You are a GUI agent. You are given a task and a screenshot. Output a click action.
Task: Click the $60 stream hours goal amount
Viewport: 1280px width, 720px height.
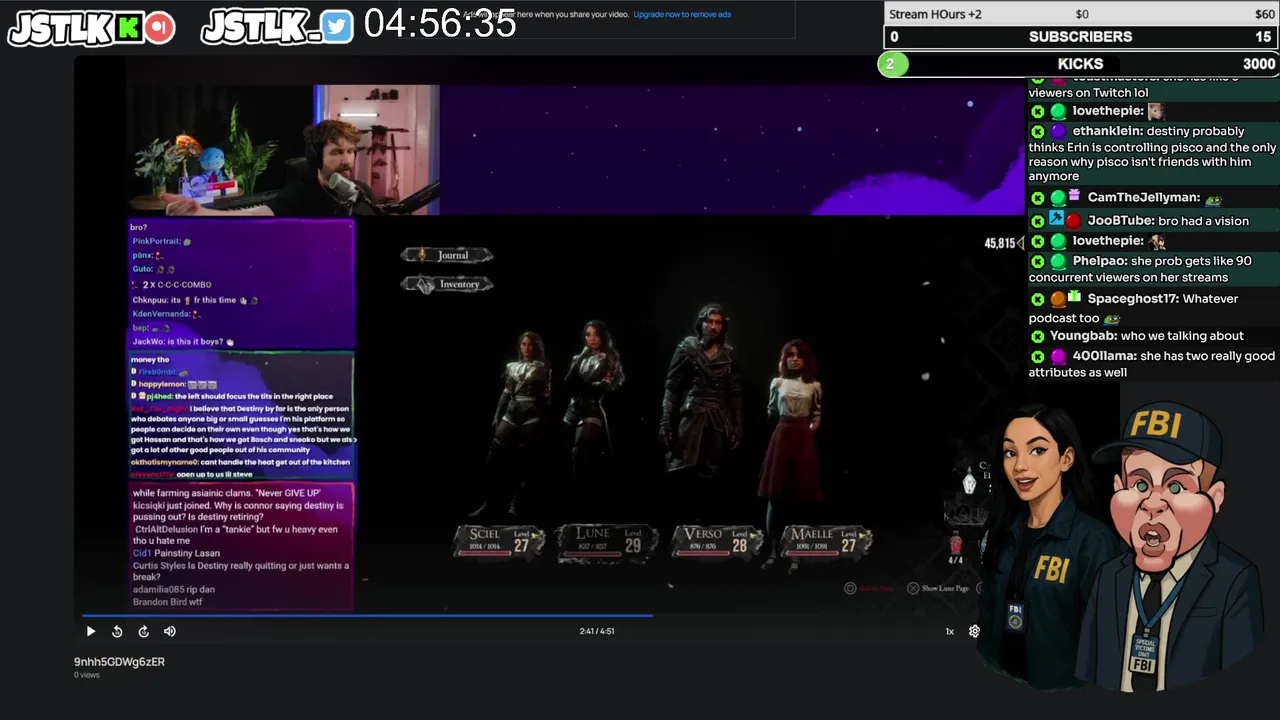1265,14
